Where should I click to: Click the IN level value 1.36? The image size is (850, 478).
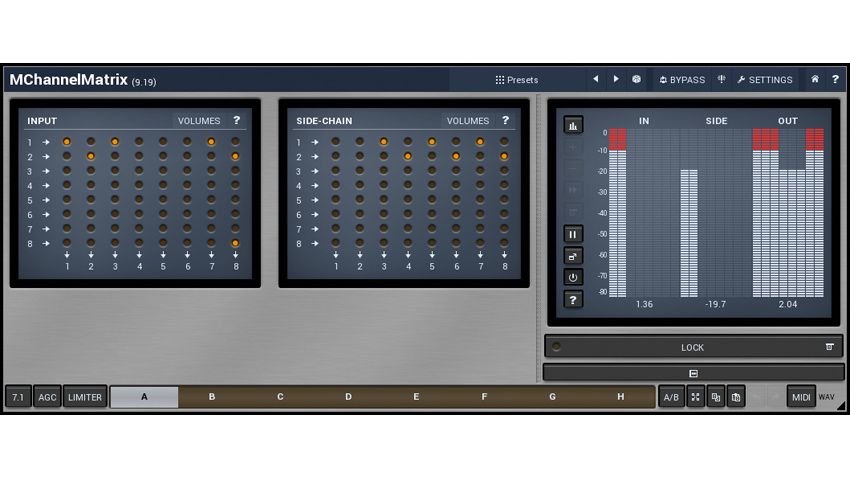[x=644, y=305]
